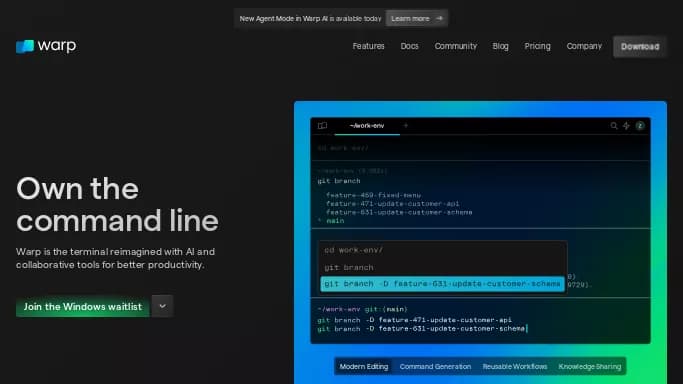Viewport: 683px width, 384px height.
Task: Select the ~/work-env terminal tab
Action: 367,126
